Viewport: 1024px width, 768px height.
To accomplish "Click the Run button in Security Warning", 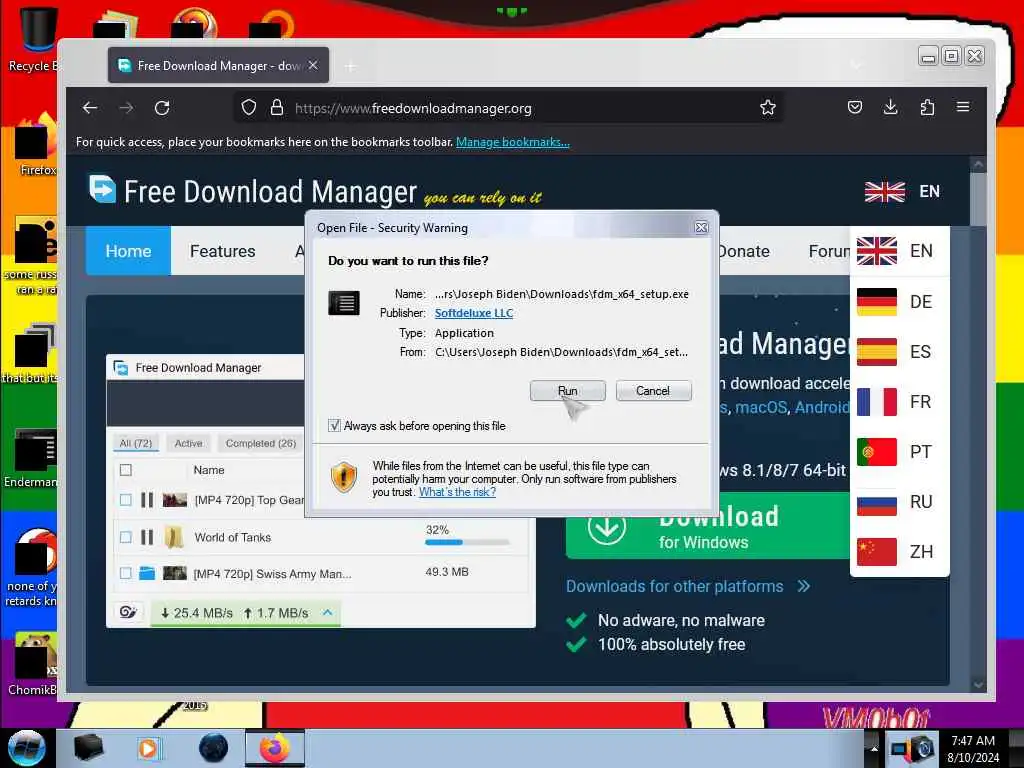I will pos(568,391).
